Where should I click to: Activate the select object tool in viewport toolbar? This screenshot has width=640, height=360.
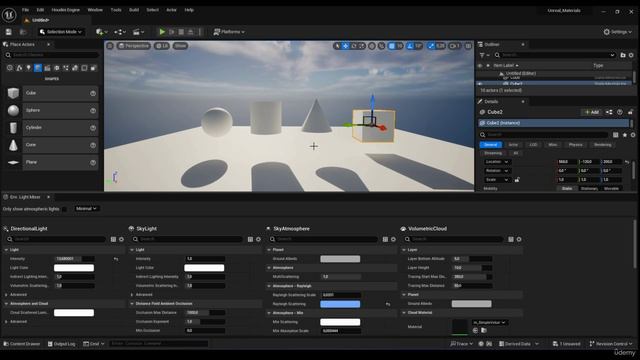[x=337, y=46]
